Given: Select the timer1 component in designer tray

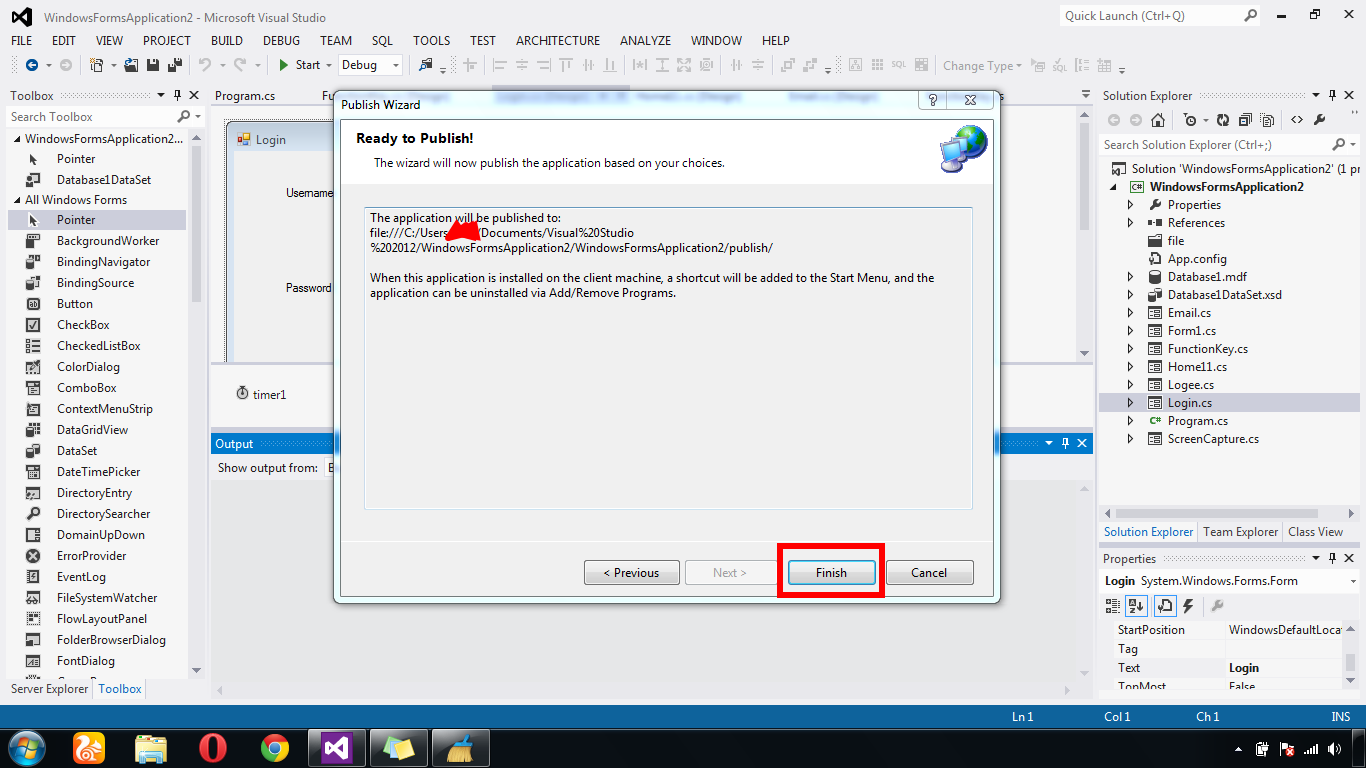Looking at the screenshot, I should [x=261, y=394].
